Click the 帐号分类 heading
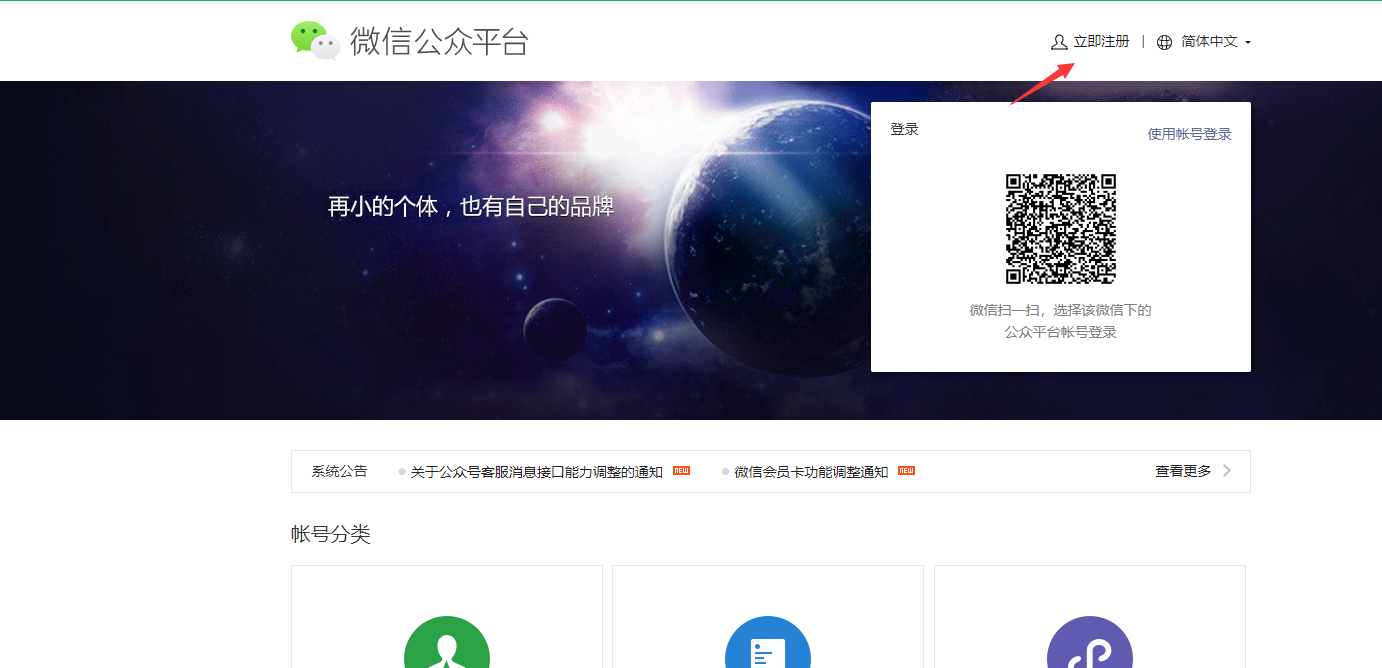Viewport: 1382px width, 668px height. click(331, 535)
